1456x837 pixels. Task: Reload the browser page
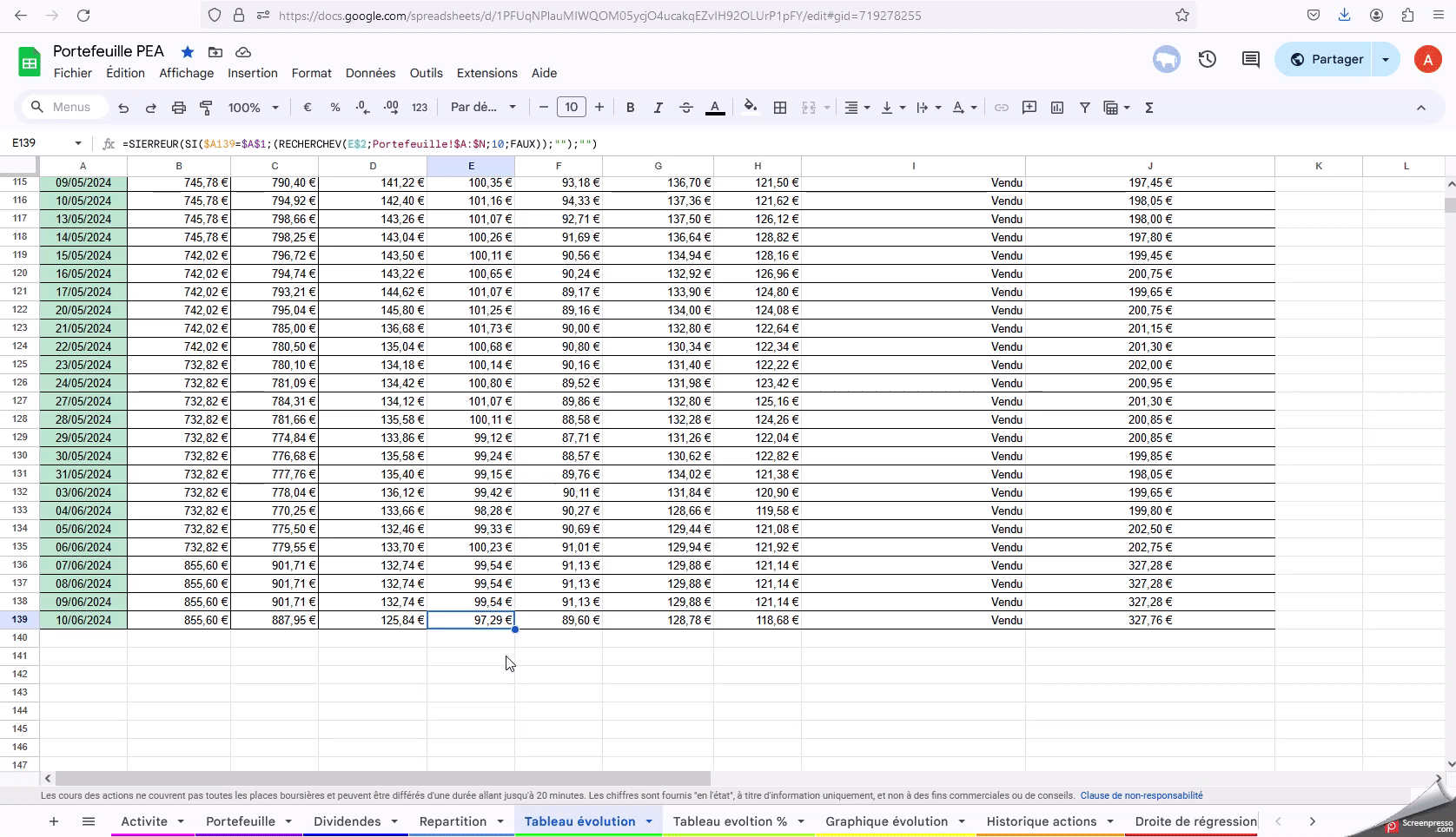[83, 16]
